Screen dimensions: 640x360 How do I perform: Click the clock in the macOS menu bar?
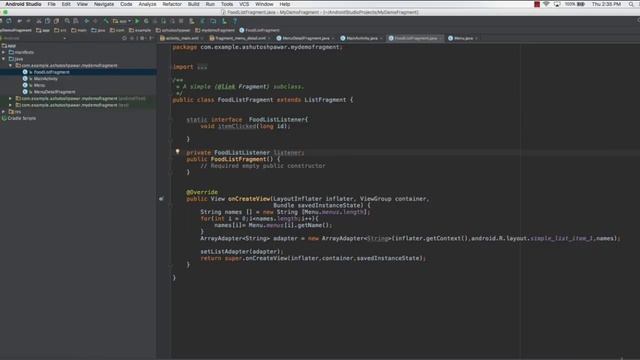(606, 4)
